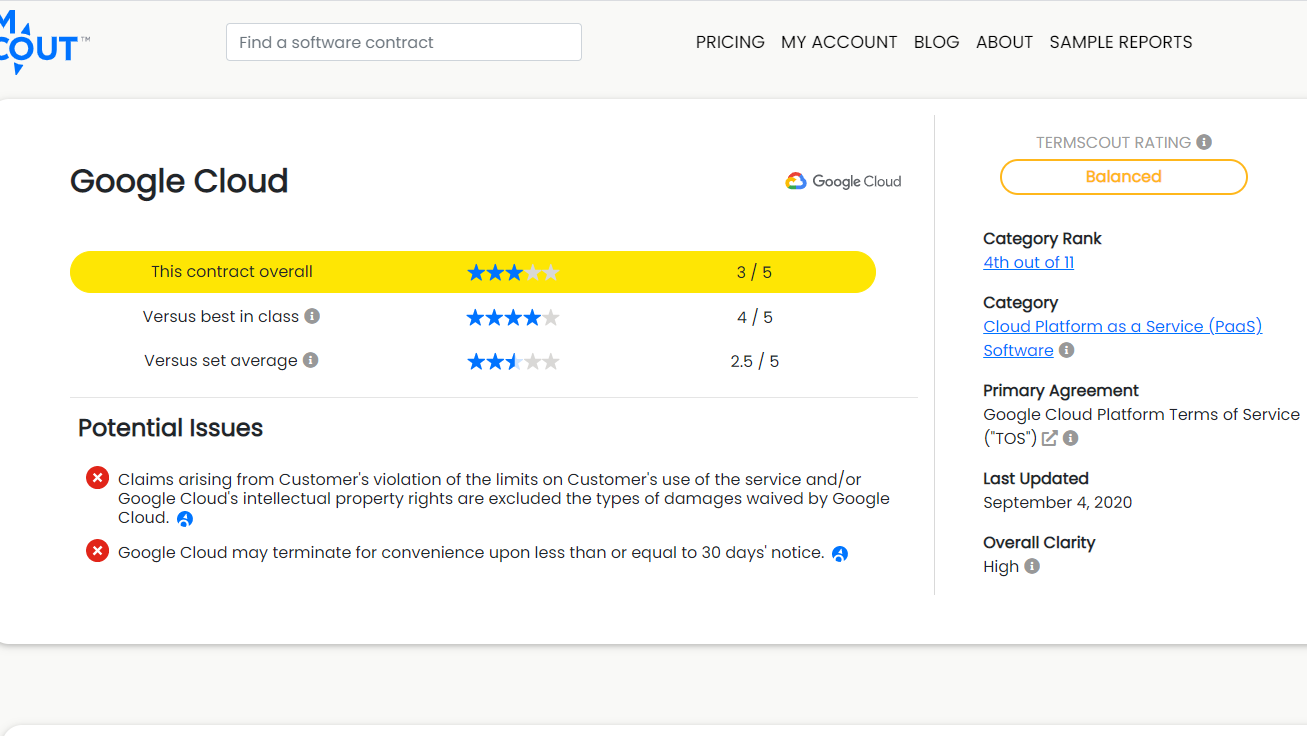Click the 3 / 5 score value

754,272
